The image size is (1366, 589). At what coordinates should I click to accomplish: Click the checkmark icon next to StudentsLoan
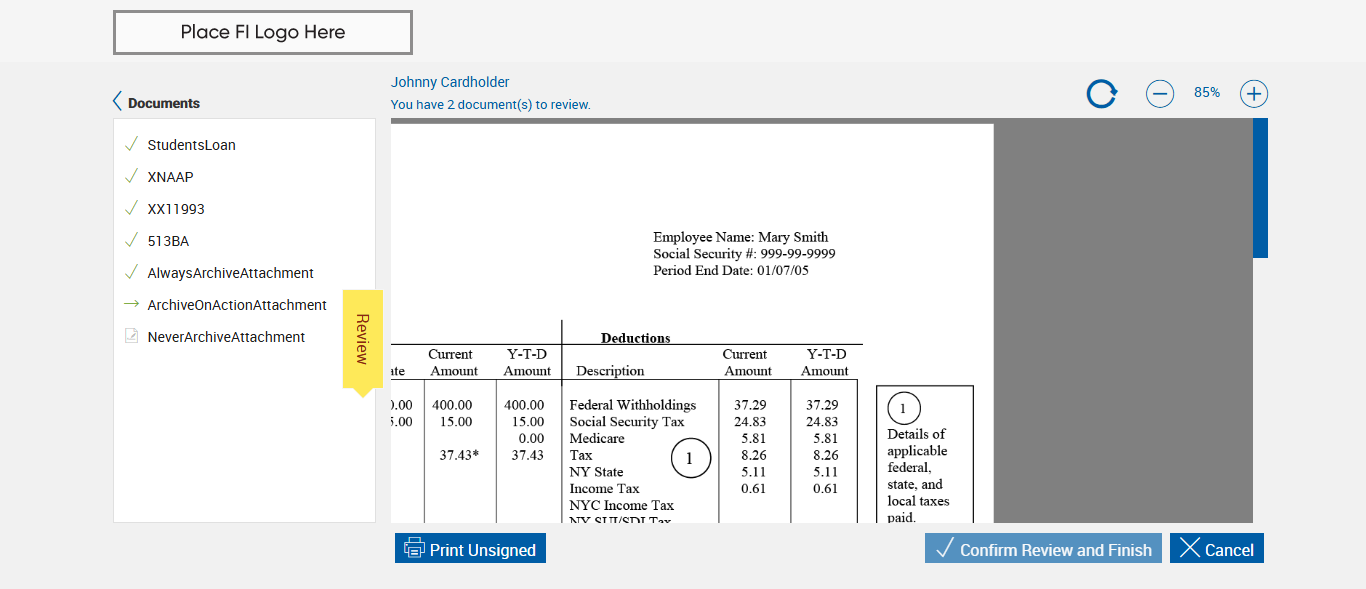point(131,144)
